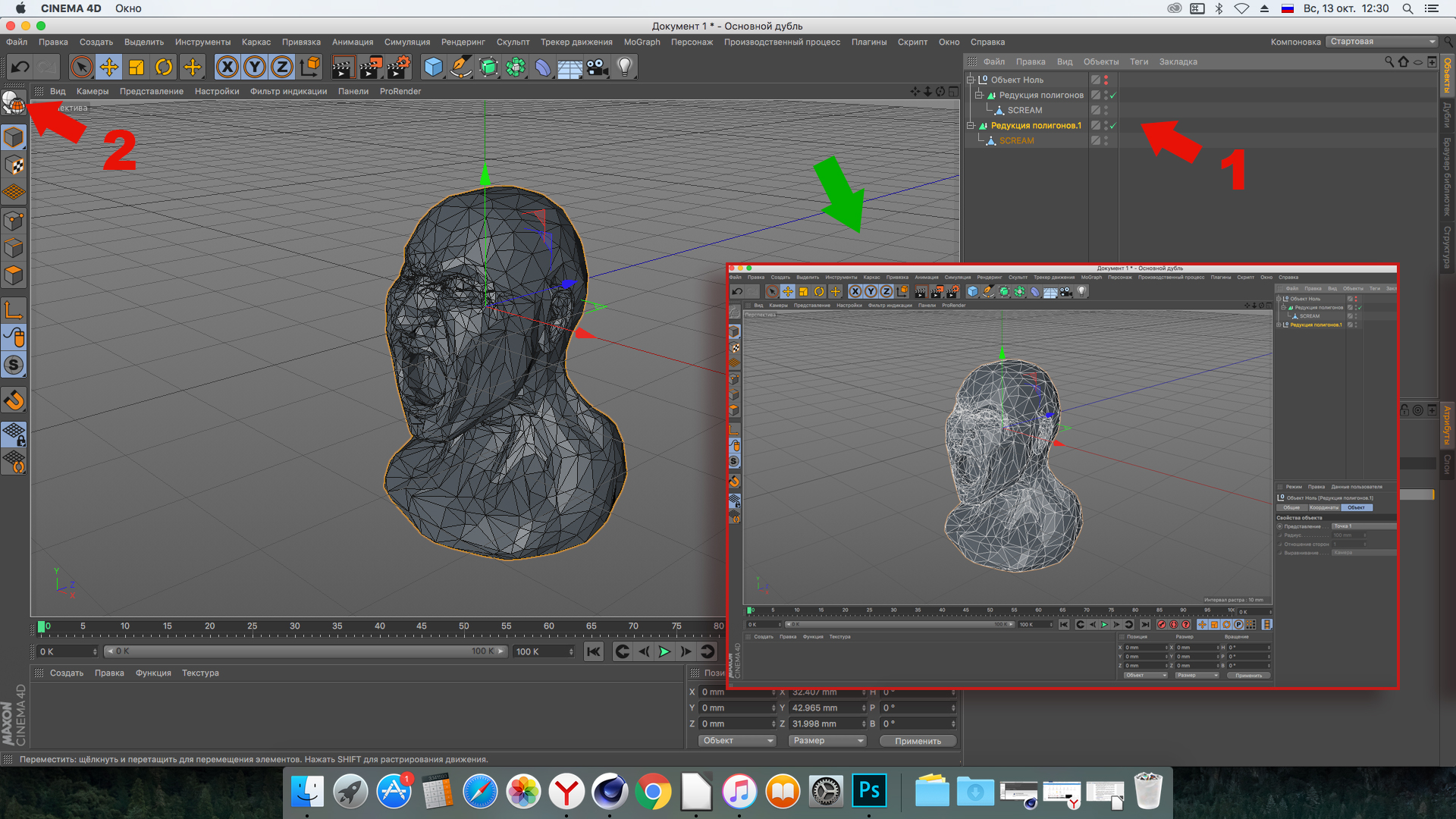Activate the Scale tool
This screenshot has height=819, width=1456.
(x=136, y=67)
